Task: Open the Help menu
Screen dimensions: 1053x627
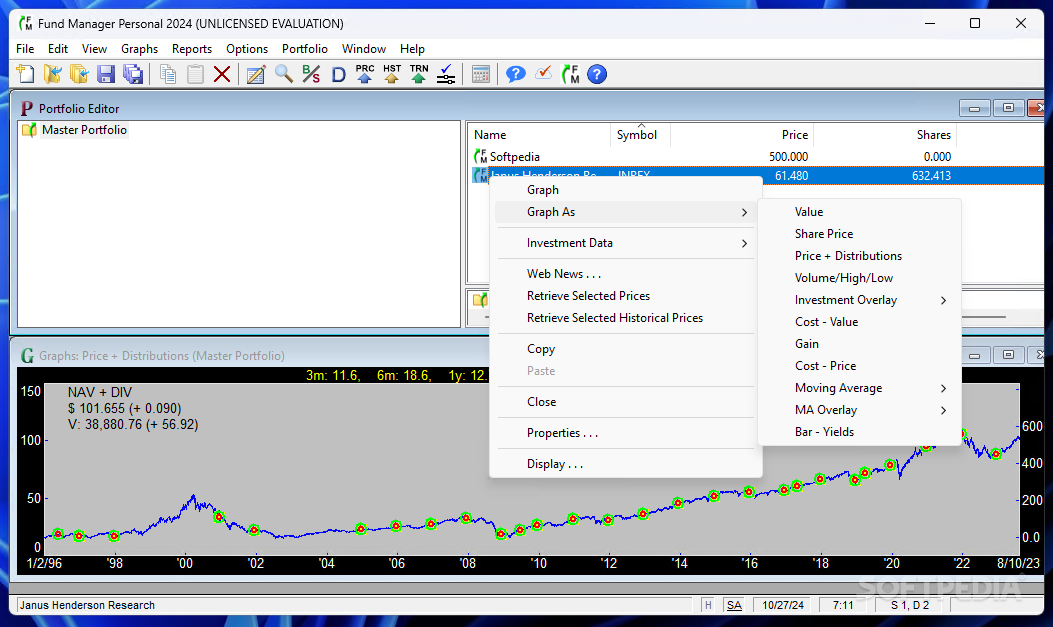Action: point(412,48)
